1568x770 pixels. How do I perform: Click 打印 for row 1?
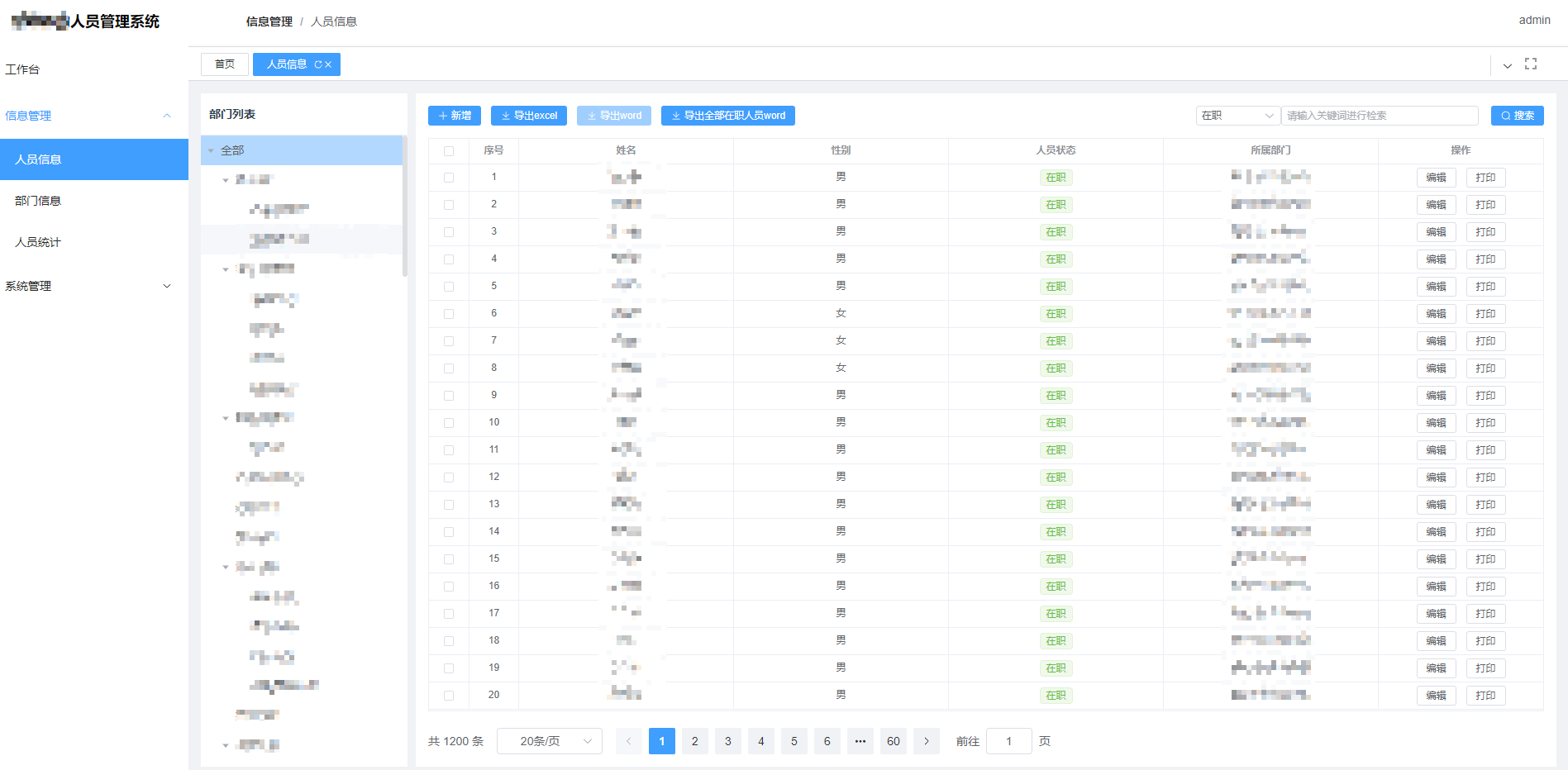(1486, 178)
